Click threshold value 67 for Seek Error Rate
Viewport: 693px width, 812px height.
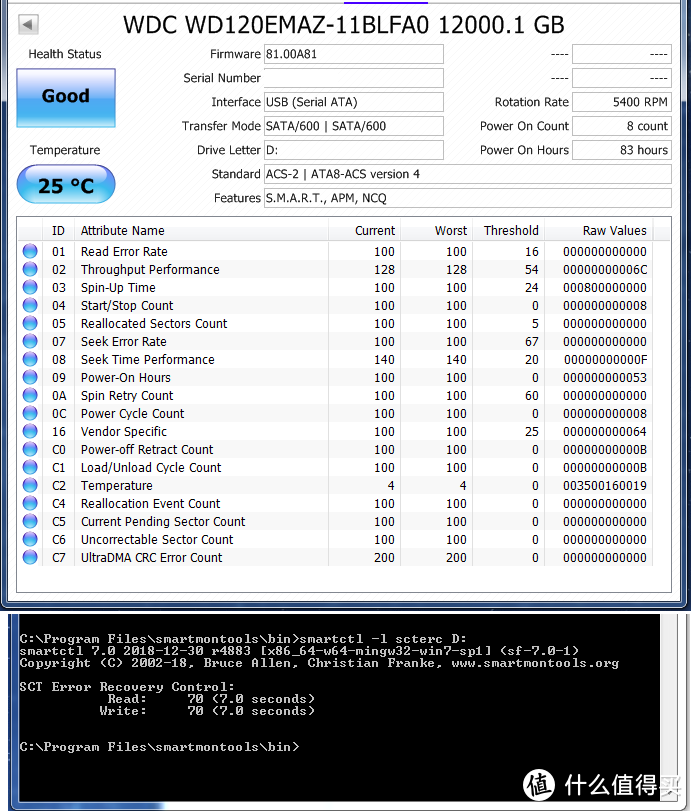point(532,342)
